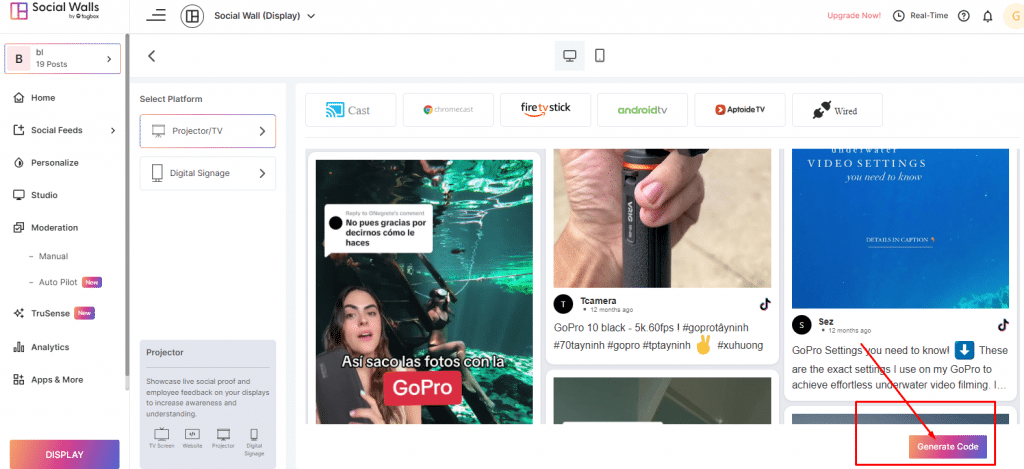The height and width of the screenshot is (469, 1024).
Task: Click the Studio monitor icon
Action: (x=19, y=195)
